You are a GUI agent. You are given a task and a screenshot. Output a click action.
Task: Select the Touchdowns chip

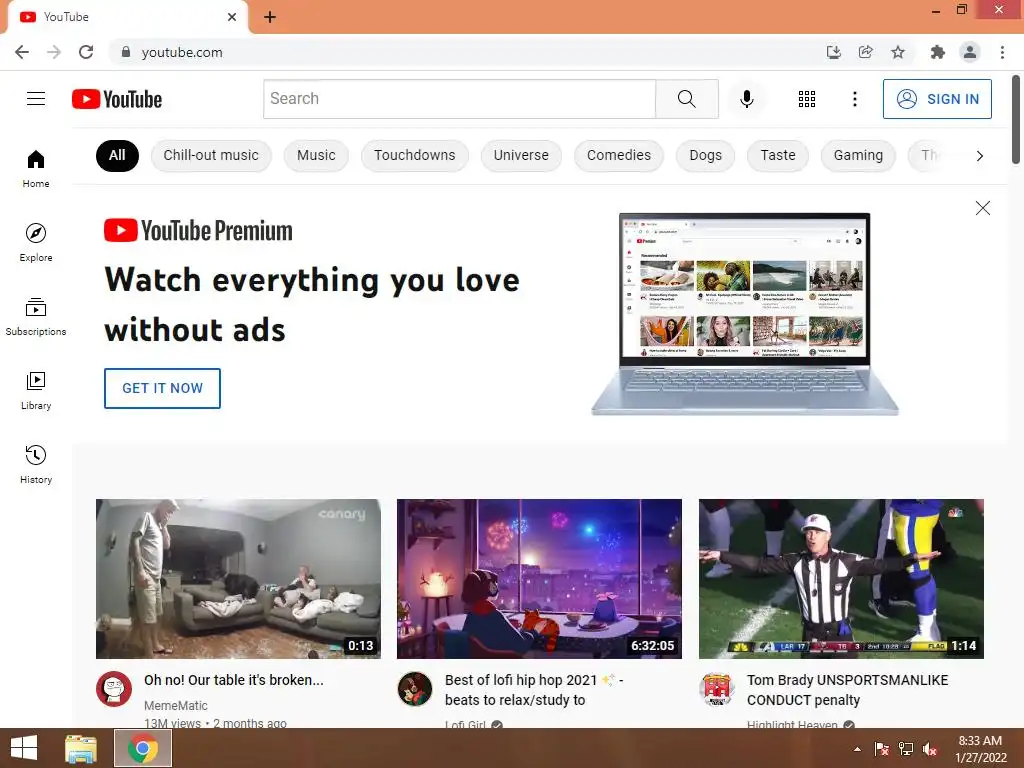pyautogui.click(x=415, y=155)
